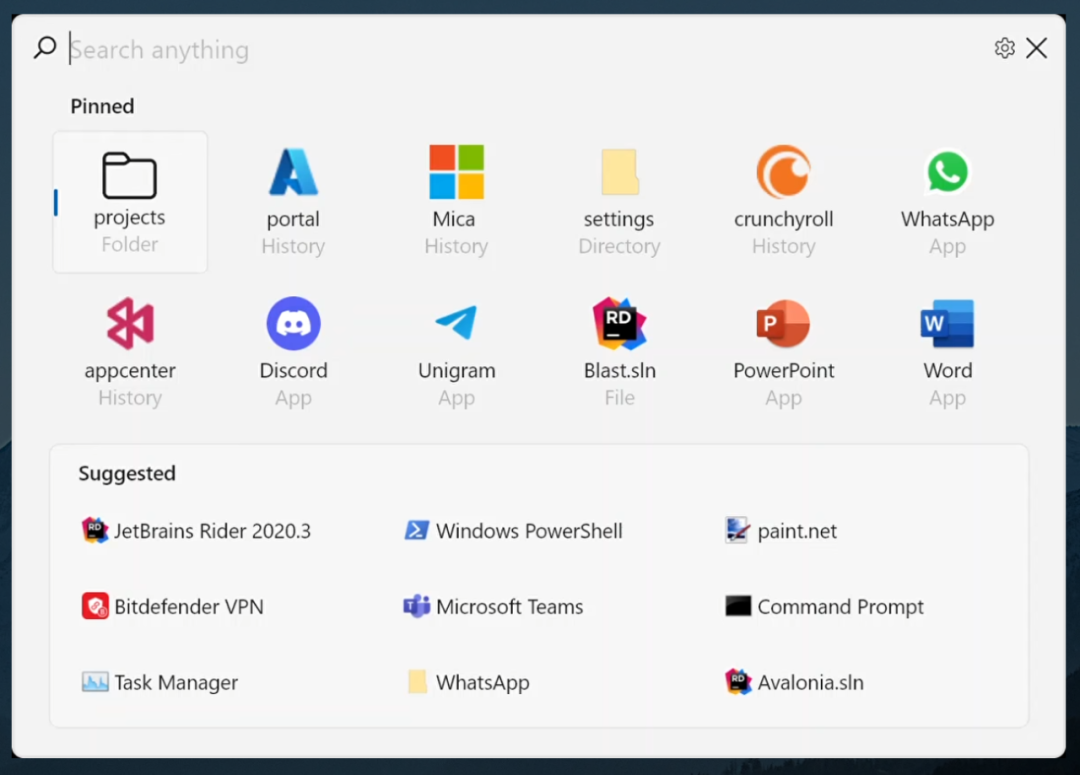
Task: Launch the pinned Discord app
Action: point(293,353)
